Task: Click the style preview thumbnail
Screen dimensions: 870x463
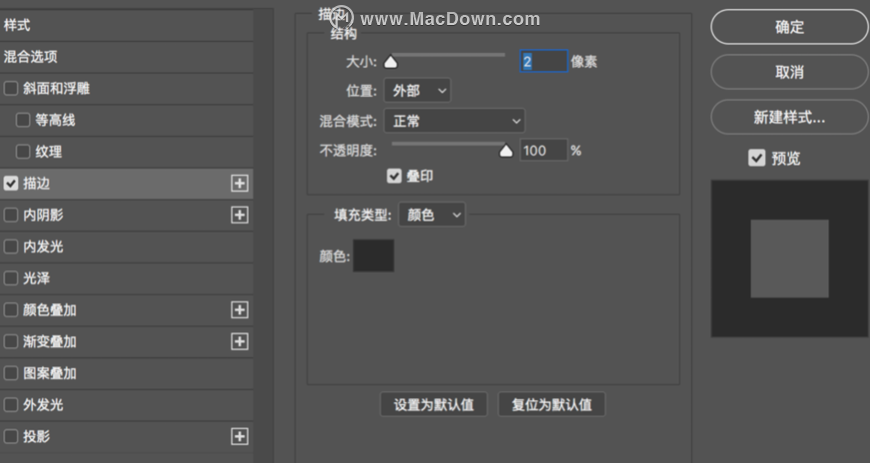Action: click(790, 258)
